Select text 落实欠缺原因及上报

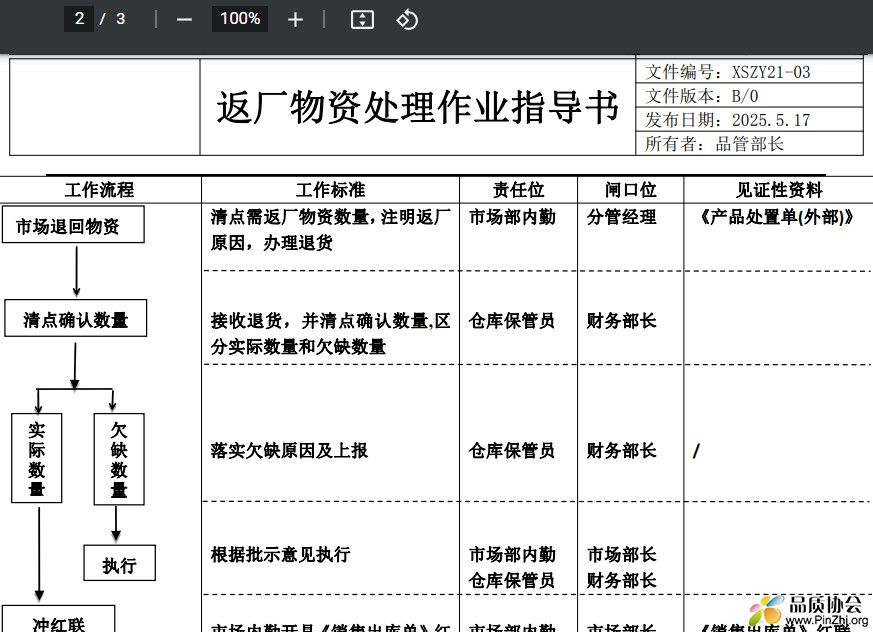(x=289, y=450)
